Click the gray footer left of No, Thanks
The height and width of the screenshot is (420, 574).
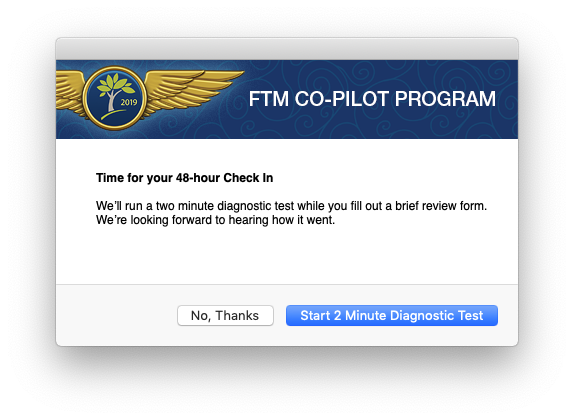(116, 315)
